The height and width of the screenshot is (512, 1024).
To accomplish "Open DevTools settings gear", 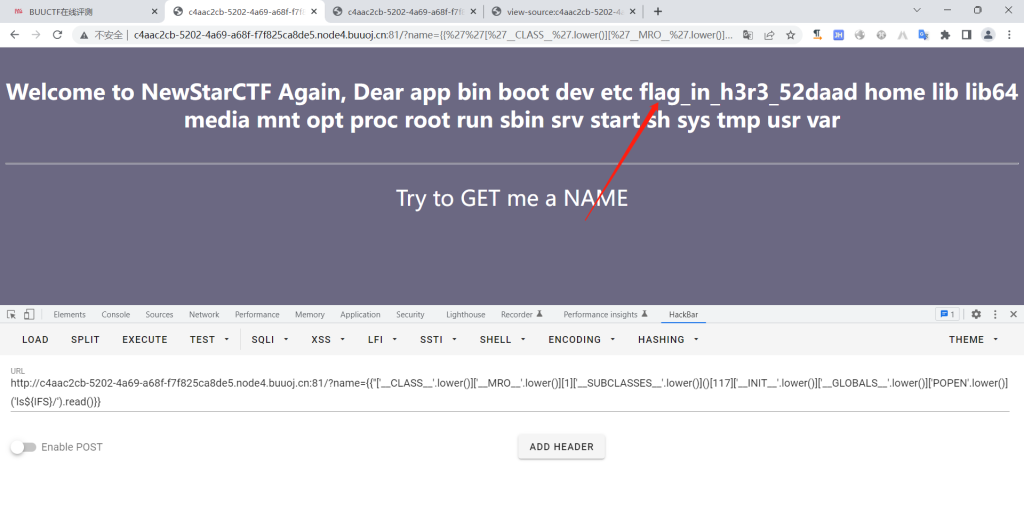I will (x=976, y=314).
